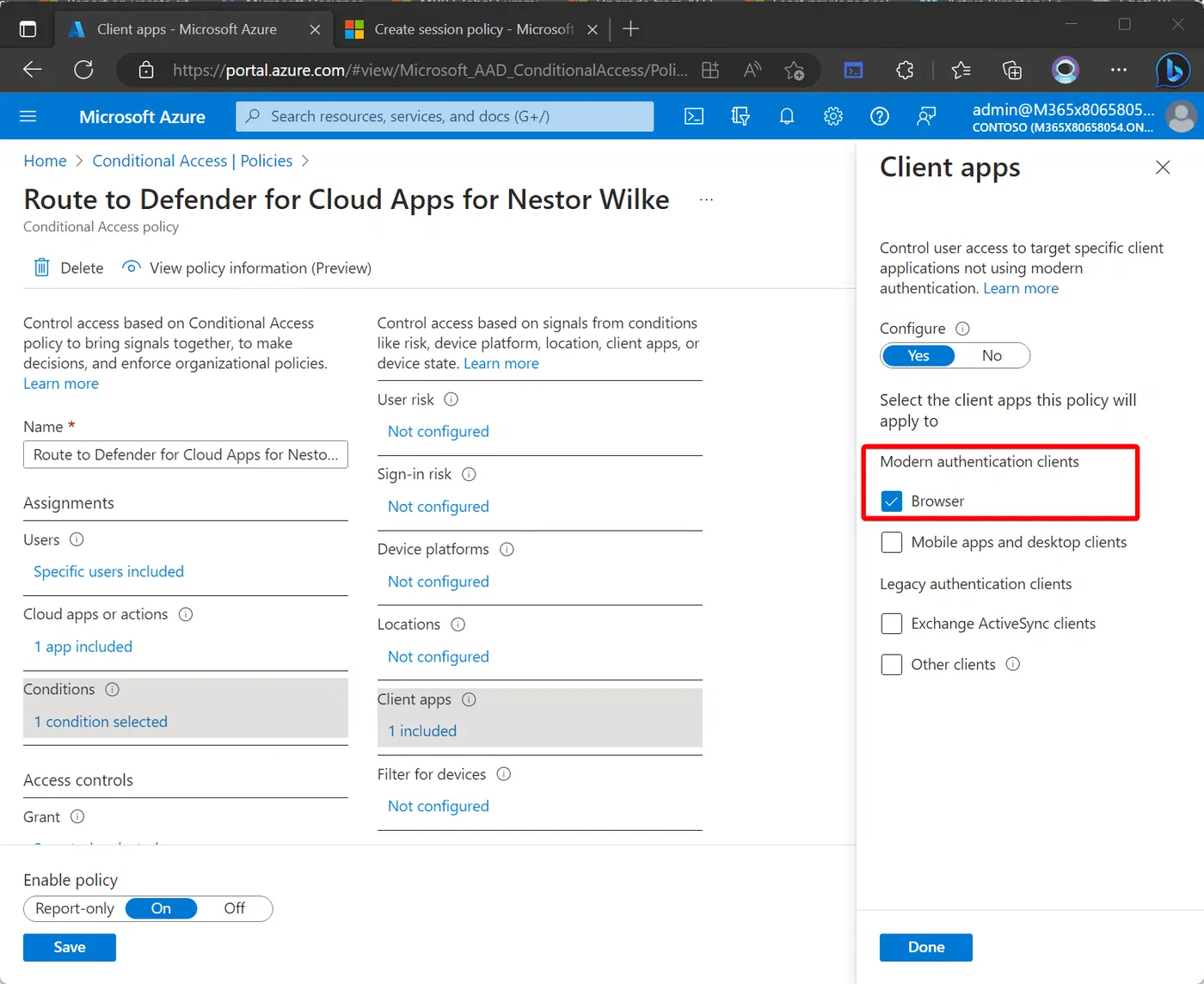Open the browser split screen icon
This screenshot has height=984, width=1204.
pyautogui.click(x=710, y=70)
